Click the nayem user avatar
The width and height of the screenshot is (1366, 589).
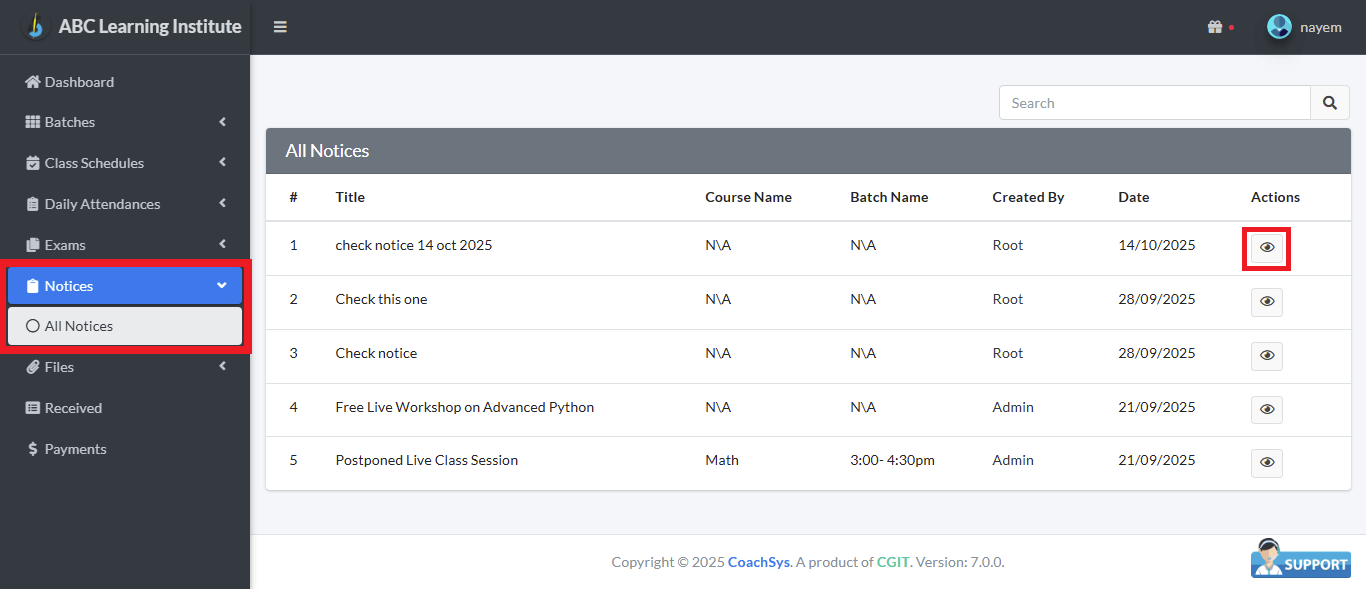(x=1279, y=27)
